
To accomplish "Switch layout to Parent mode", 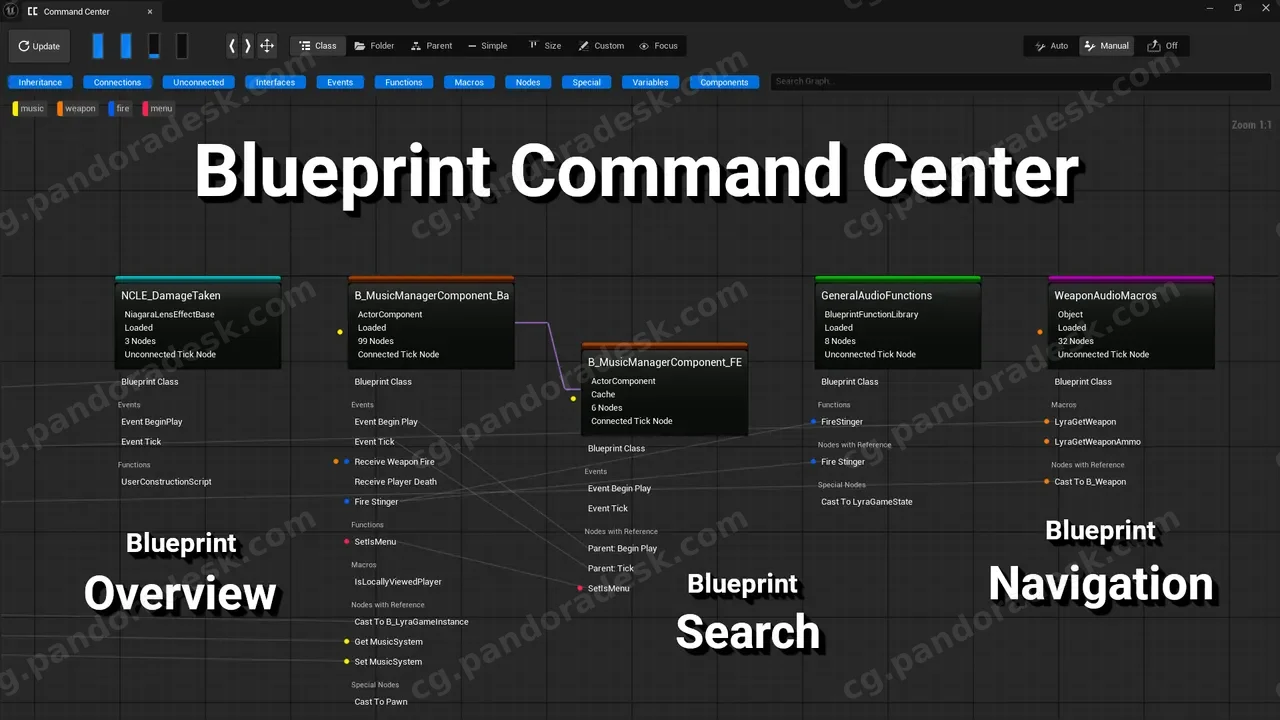I will 431,46.
